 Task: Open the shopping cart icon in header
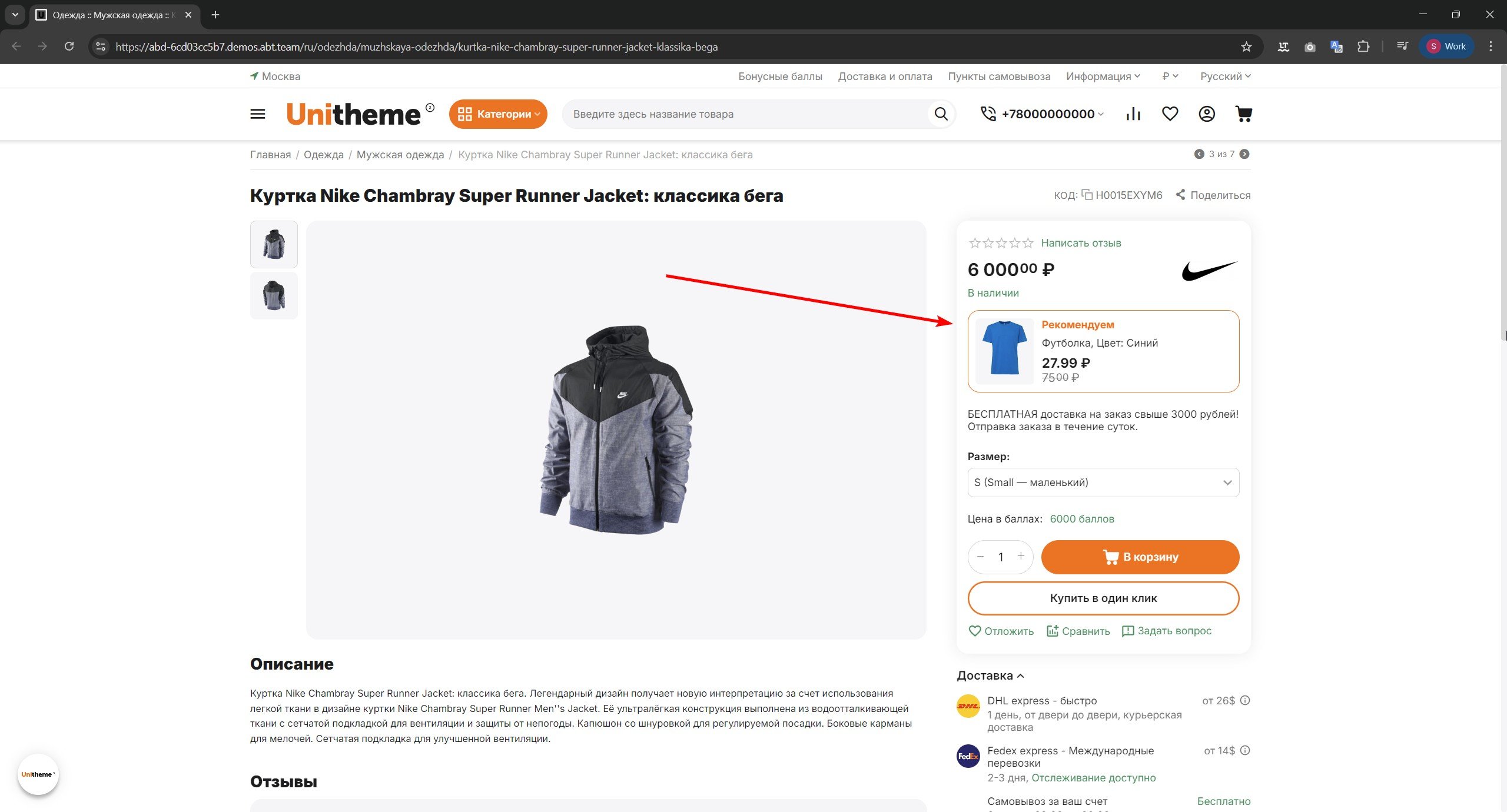click(1243, 114)
